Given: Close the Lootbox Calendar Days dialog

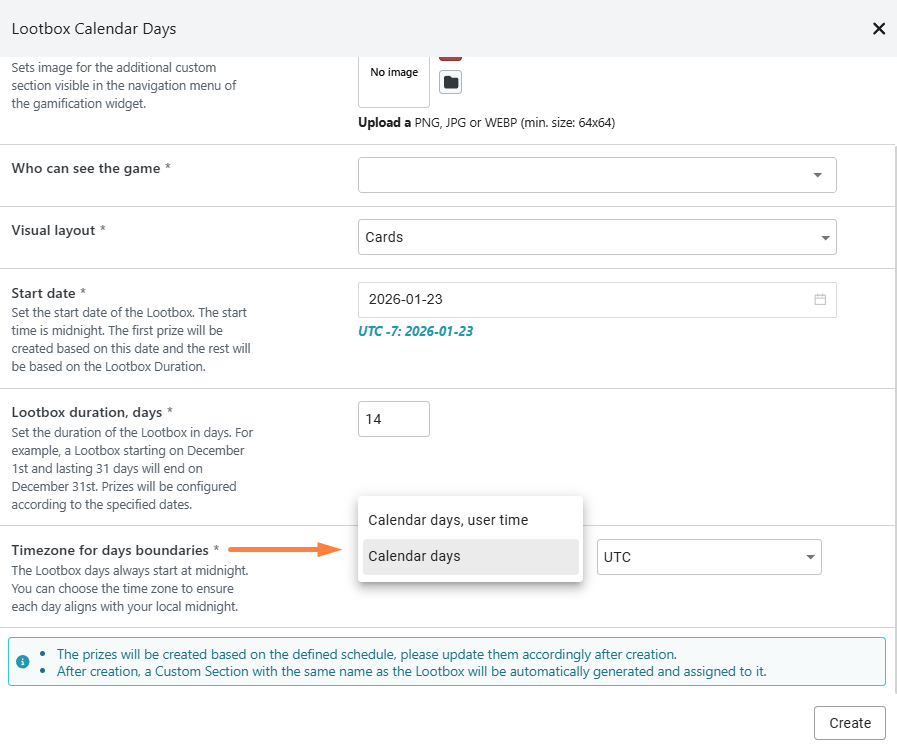Looking at the screenshot, I should (879, 28).
